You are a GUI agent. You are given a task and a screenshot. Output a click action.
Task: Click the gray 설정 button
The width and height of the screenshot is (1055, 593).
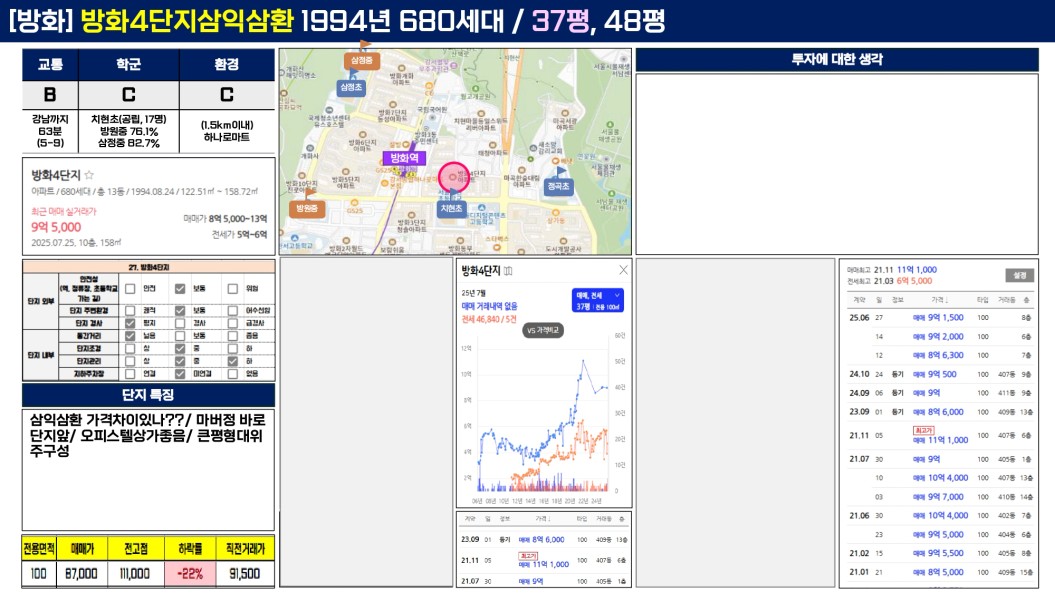tap(1020, 275)
